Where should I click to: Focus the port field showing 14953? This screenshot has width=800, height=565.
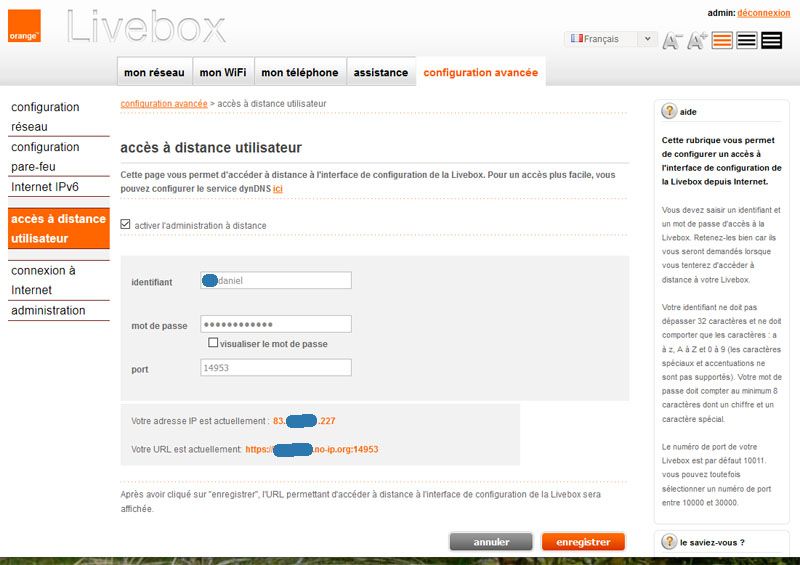click(x=276, y=367)
